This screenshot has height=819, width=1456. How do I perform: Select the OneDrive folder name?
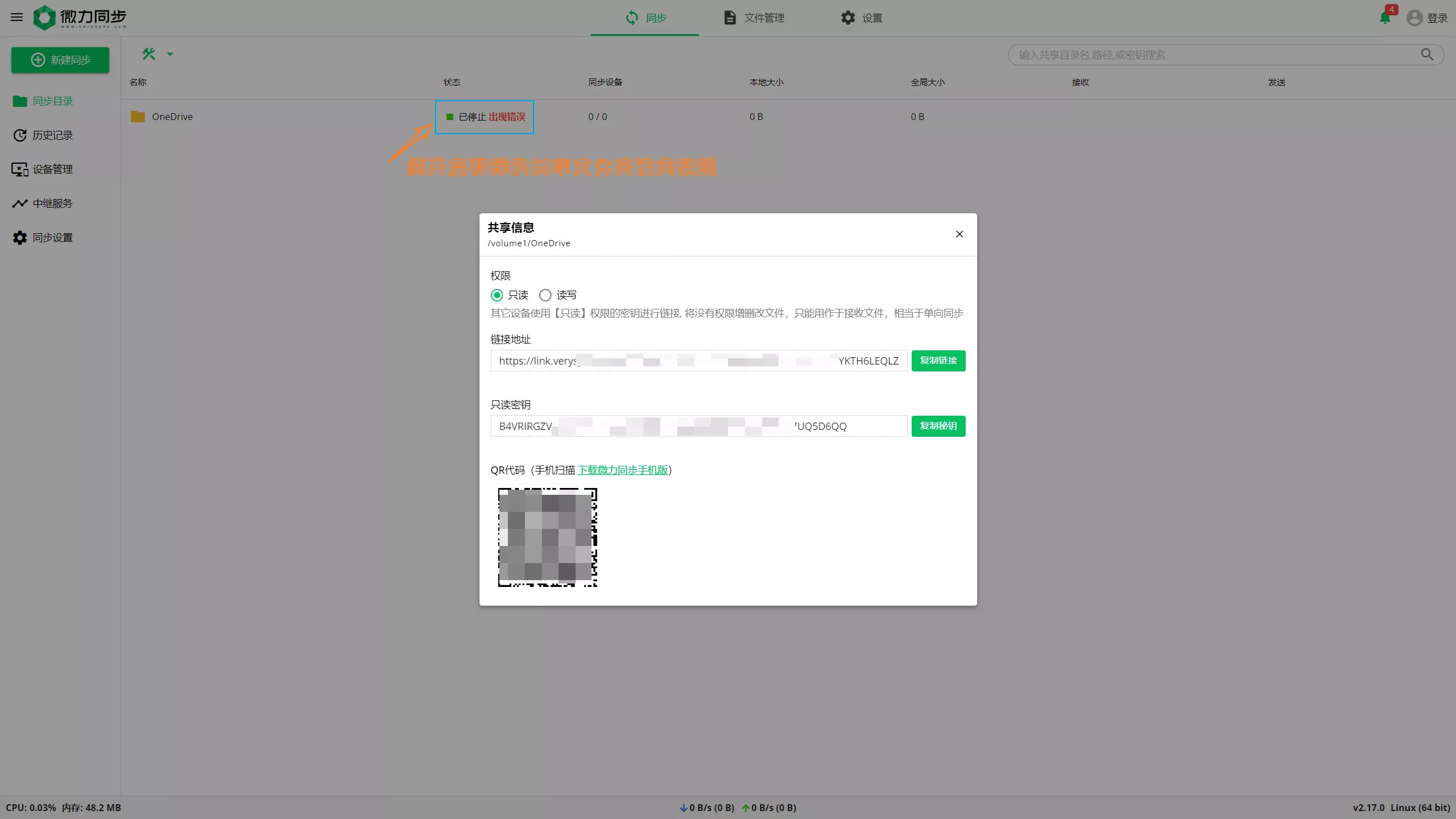(x=172, y=117)
